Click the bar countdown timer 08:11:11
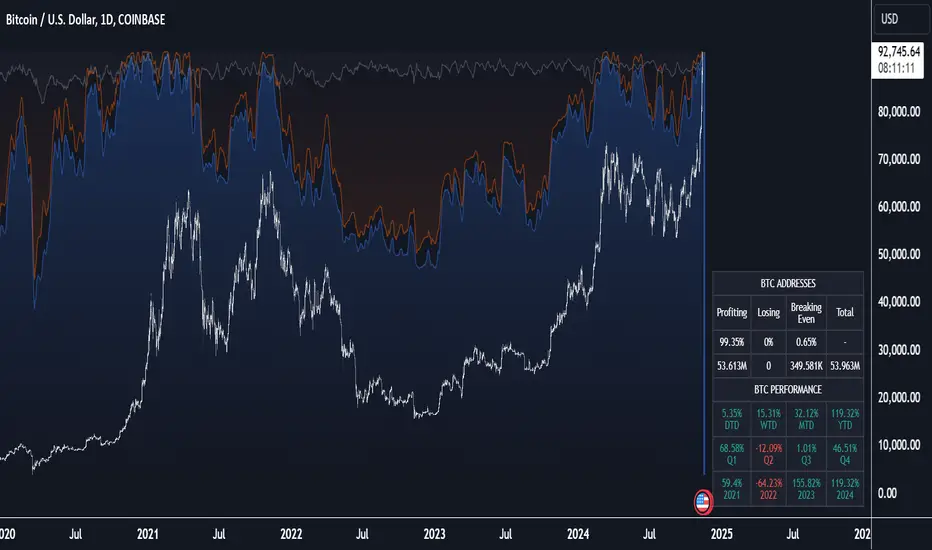932x550 pixels. coord(896,68)
